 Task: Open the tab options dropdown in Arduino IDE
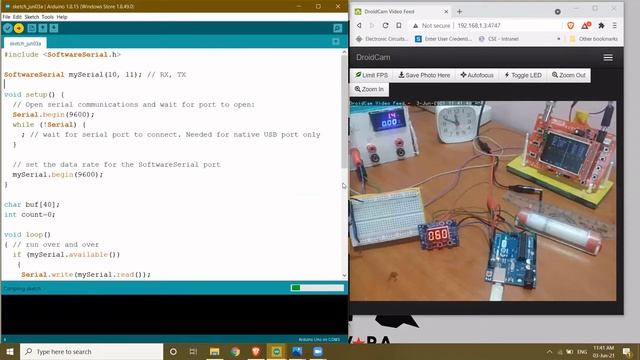[x=336, y=42]
